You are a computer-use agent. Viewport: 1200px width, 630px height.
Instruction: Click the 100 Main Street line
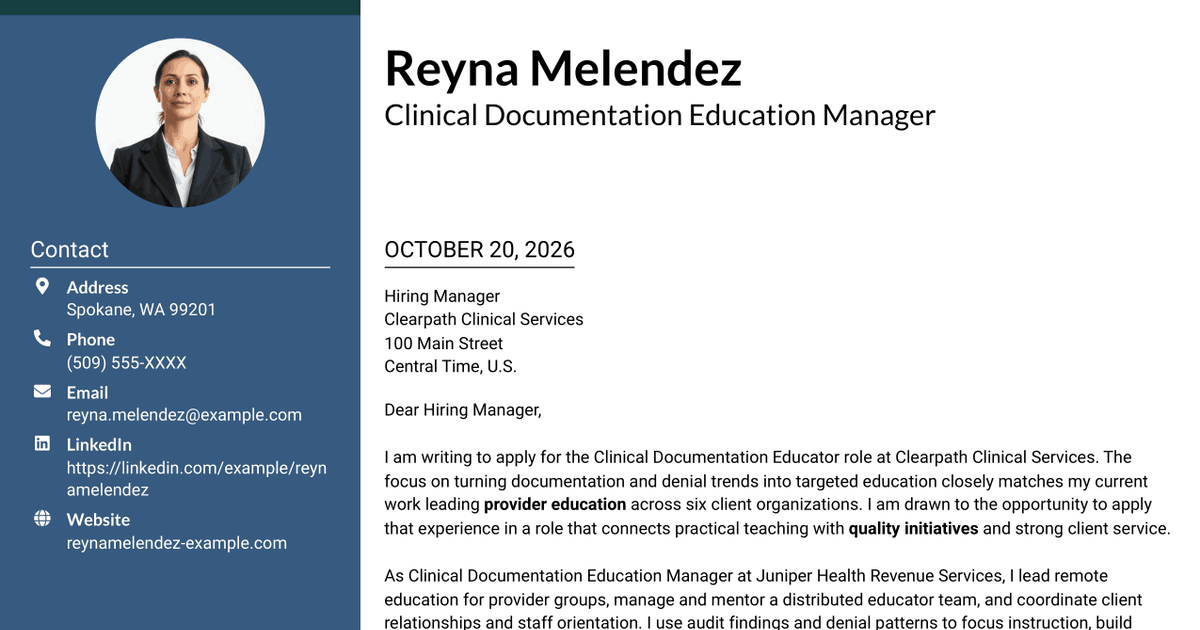(444, 343)
